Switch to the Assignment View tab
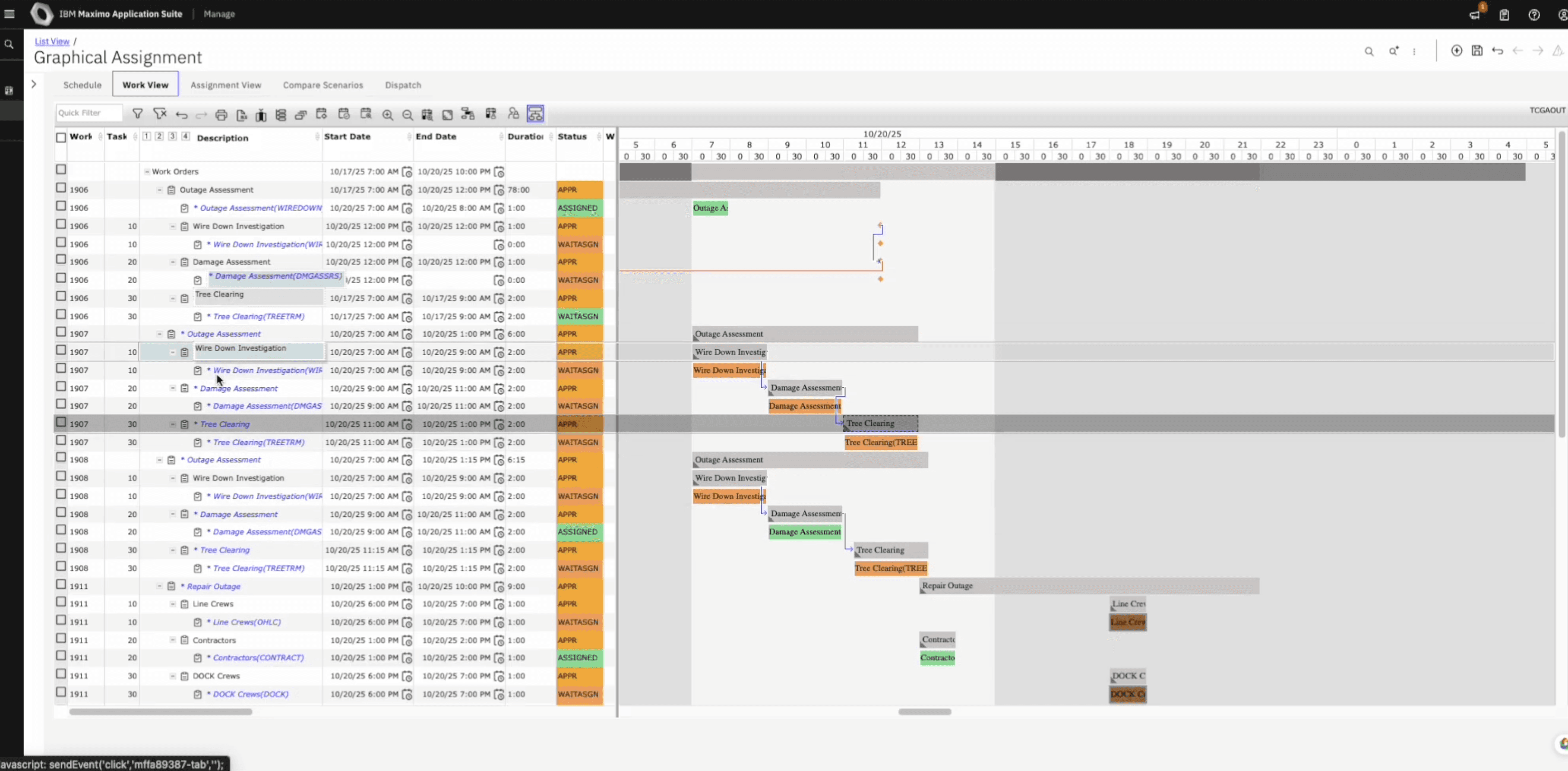1568x771 pixels. (x=225, y=85)
